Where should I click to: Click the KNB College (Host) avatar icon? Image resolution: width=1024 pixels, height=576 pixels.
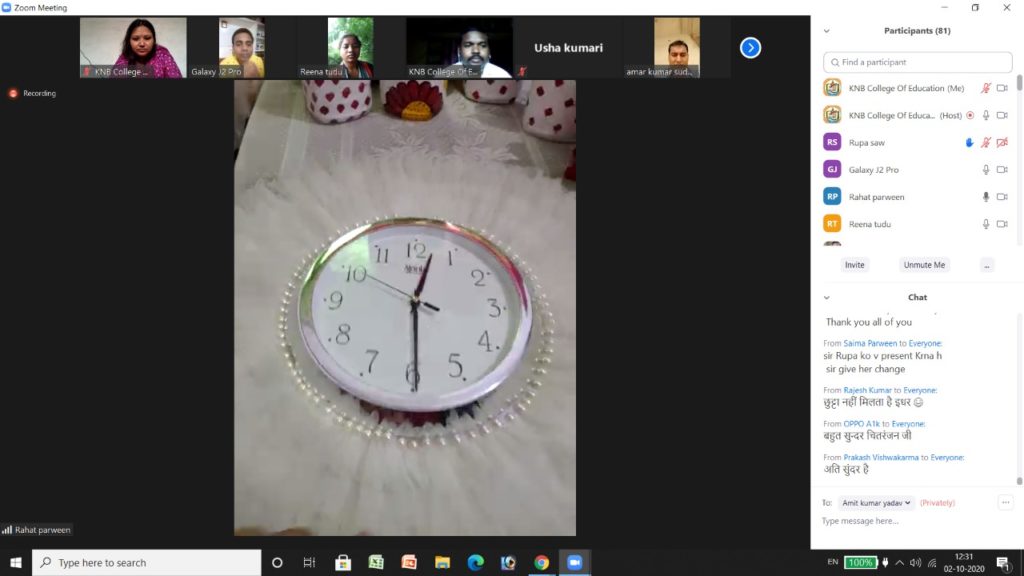pos(832,115)
